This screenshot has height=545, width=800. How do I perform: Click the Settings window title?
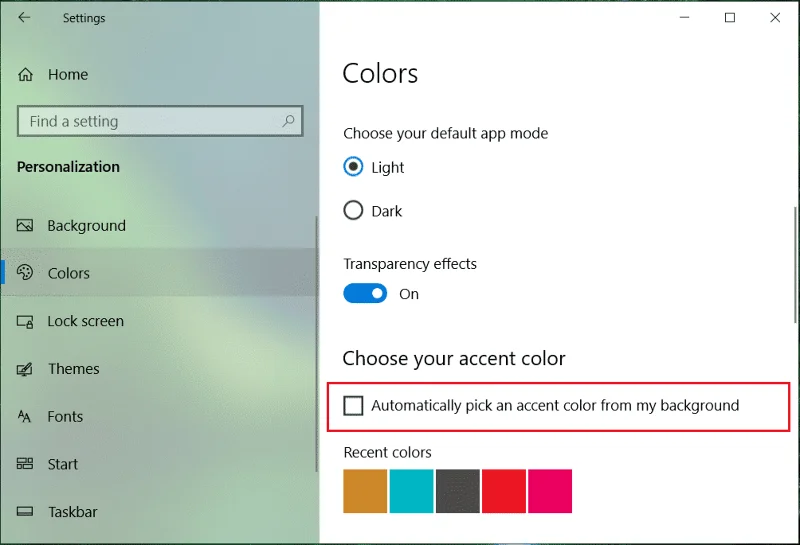[x=84, y=18]
